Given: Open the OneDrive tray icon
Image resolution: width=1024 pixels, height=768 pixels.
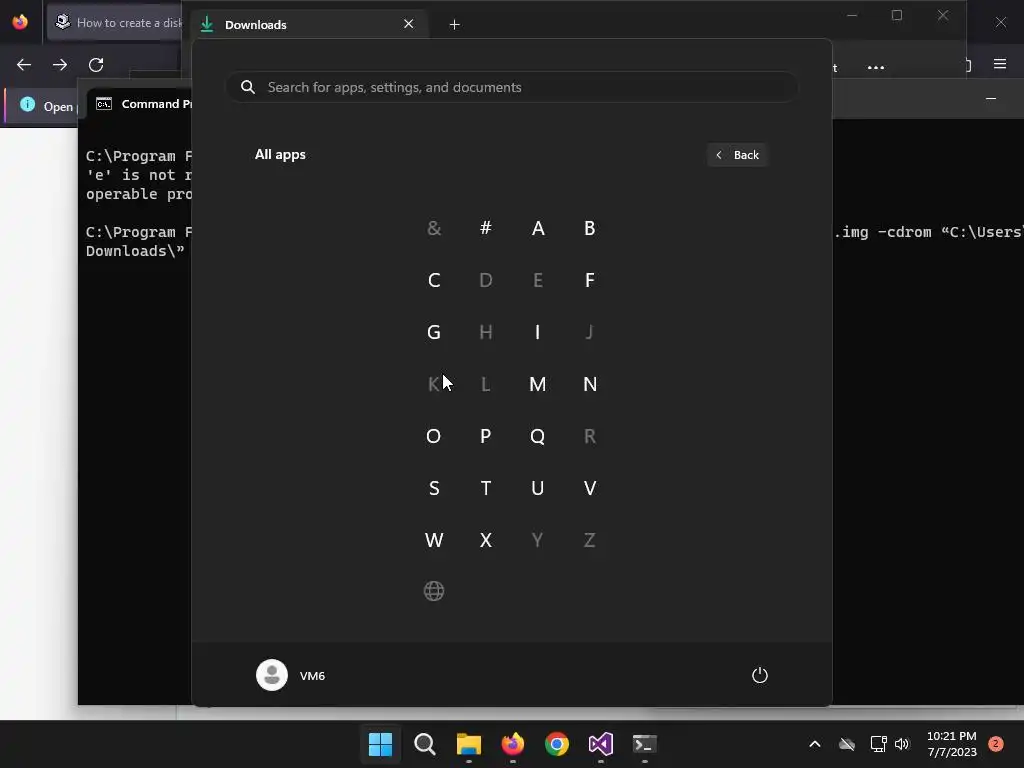Looking at the screenshot, I should [x=847, y=744].
